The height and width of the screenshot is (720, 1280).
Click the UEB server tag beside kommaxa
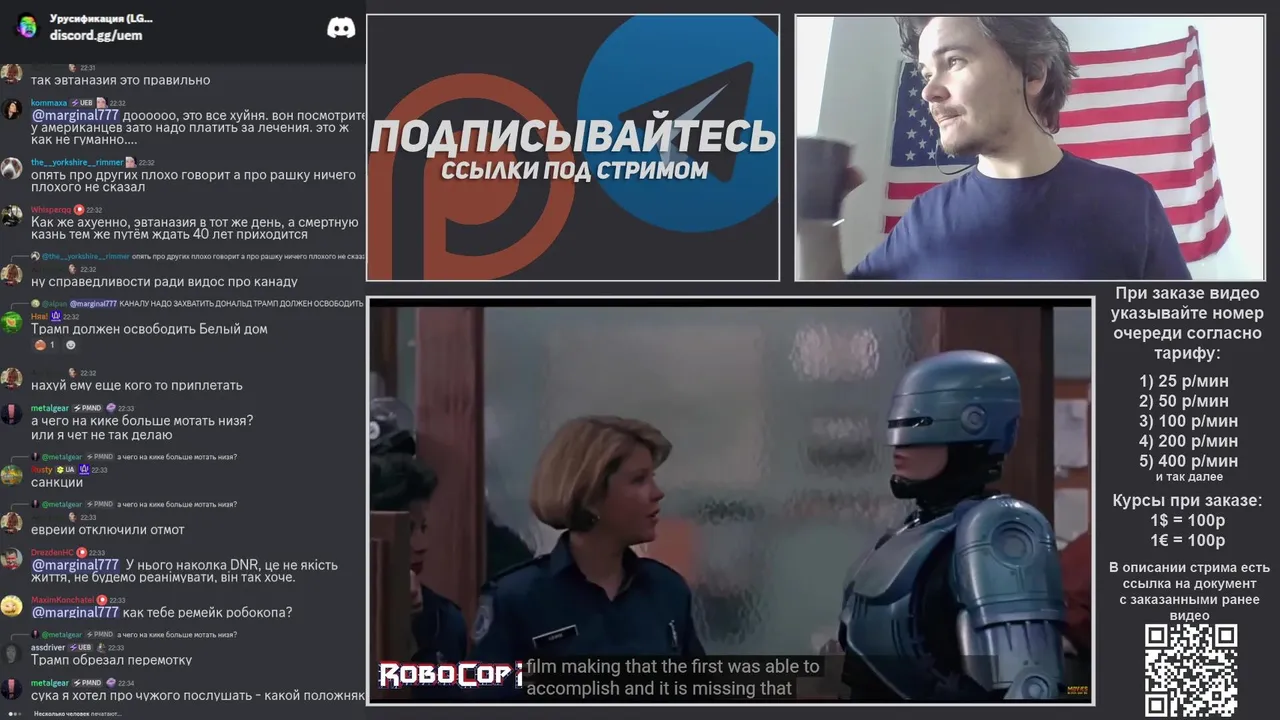coord(82,103)
